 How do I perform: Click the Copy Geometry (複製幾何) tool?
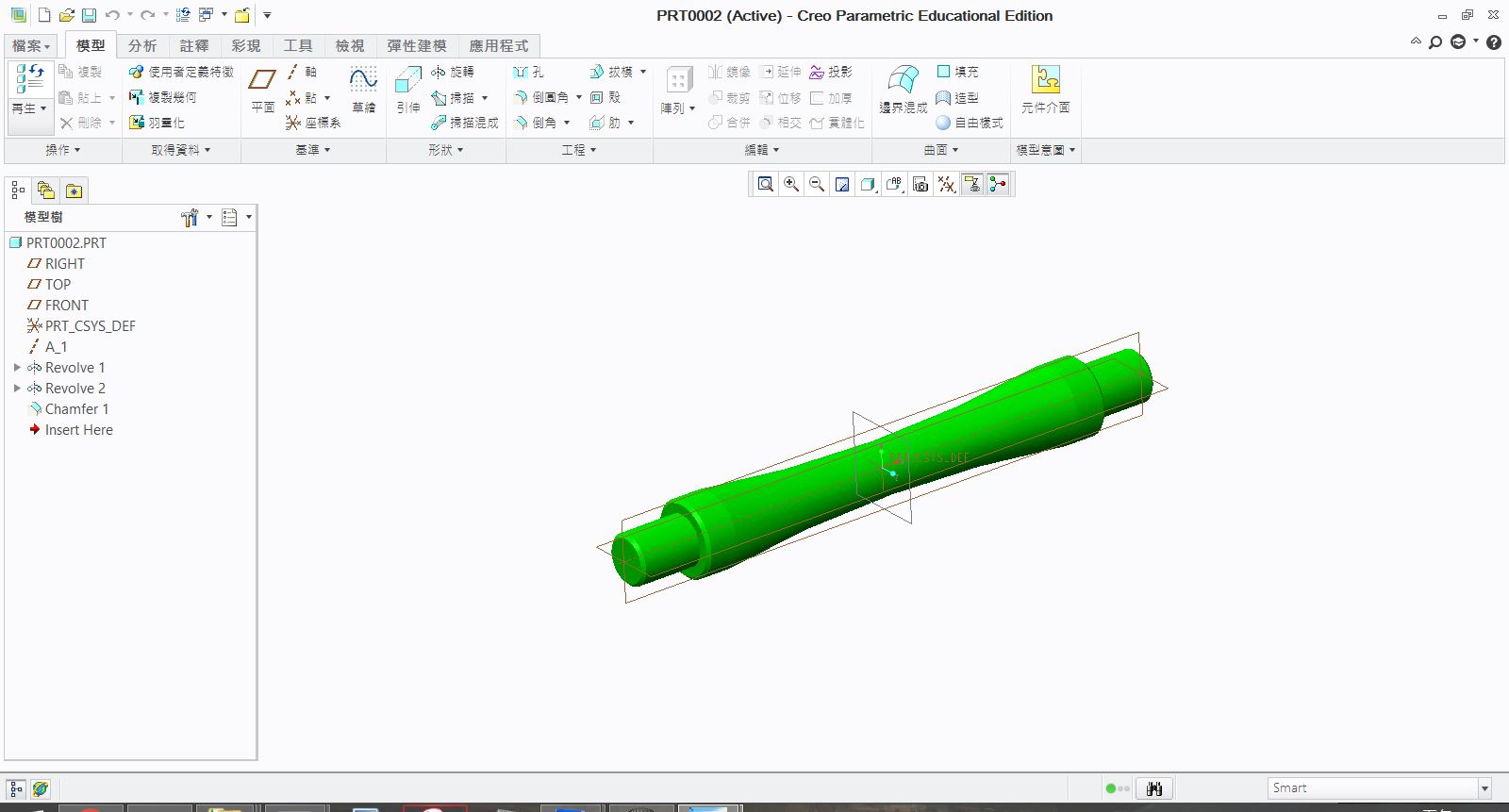point(162,97)
